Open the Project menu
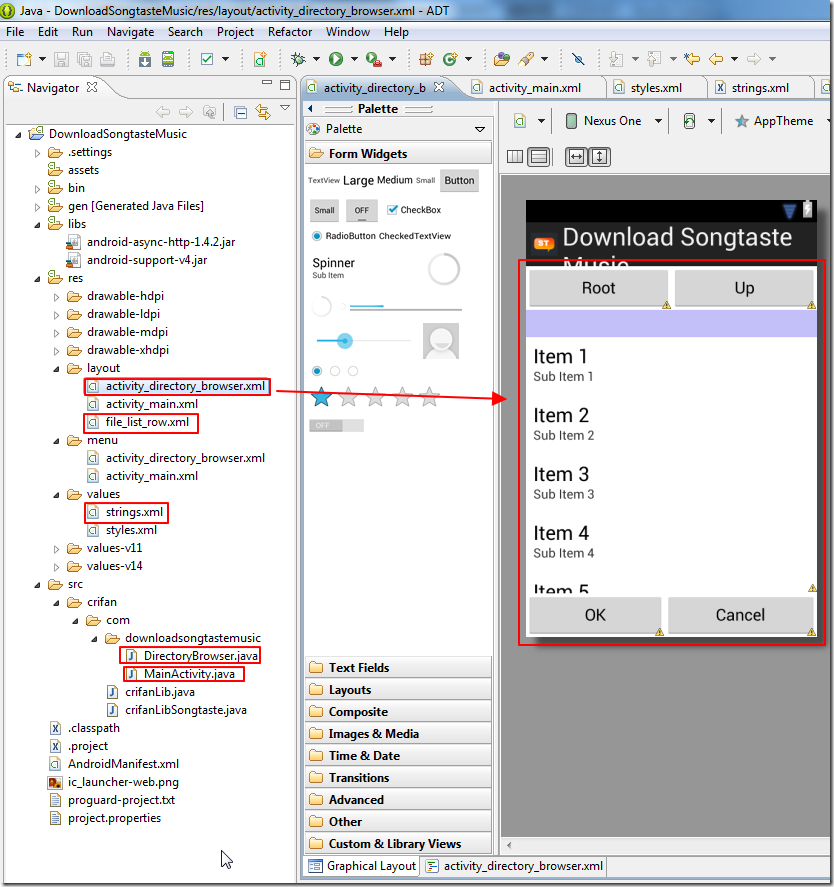834x887 pixels. 235,32
